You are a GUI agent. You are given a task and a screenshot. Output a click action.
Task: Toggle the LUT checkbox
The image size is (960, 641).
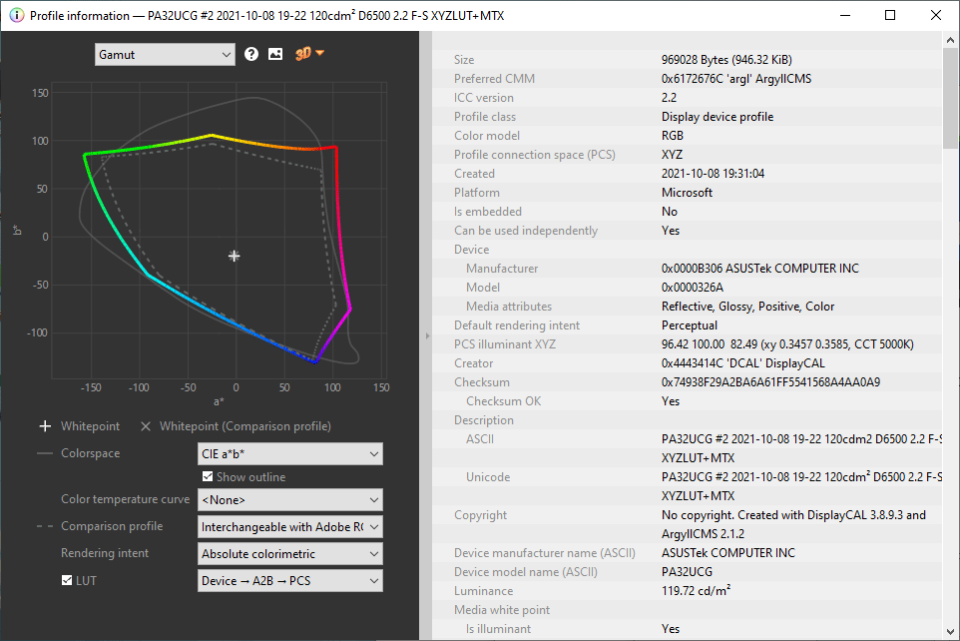pos(67,580)
